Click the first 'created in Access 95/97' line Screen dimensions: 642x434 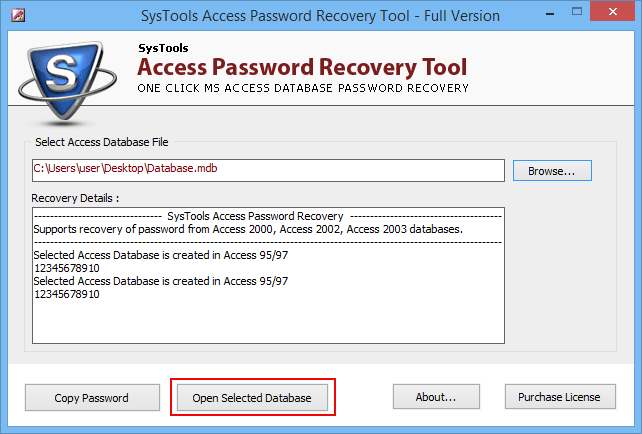pos(161,255)
